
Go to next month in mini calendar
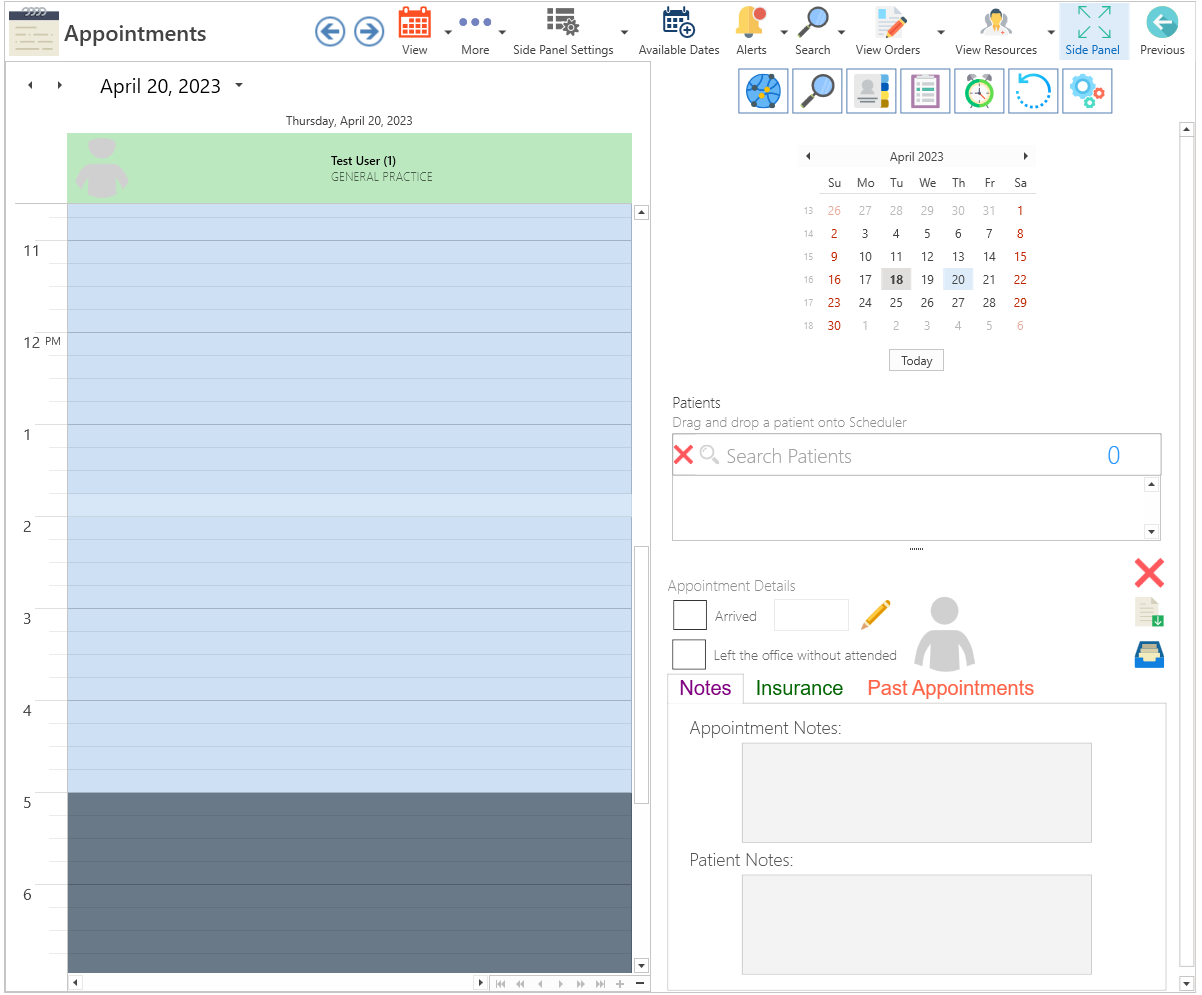tap(1025, 156)
